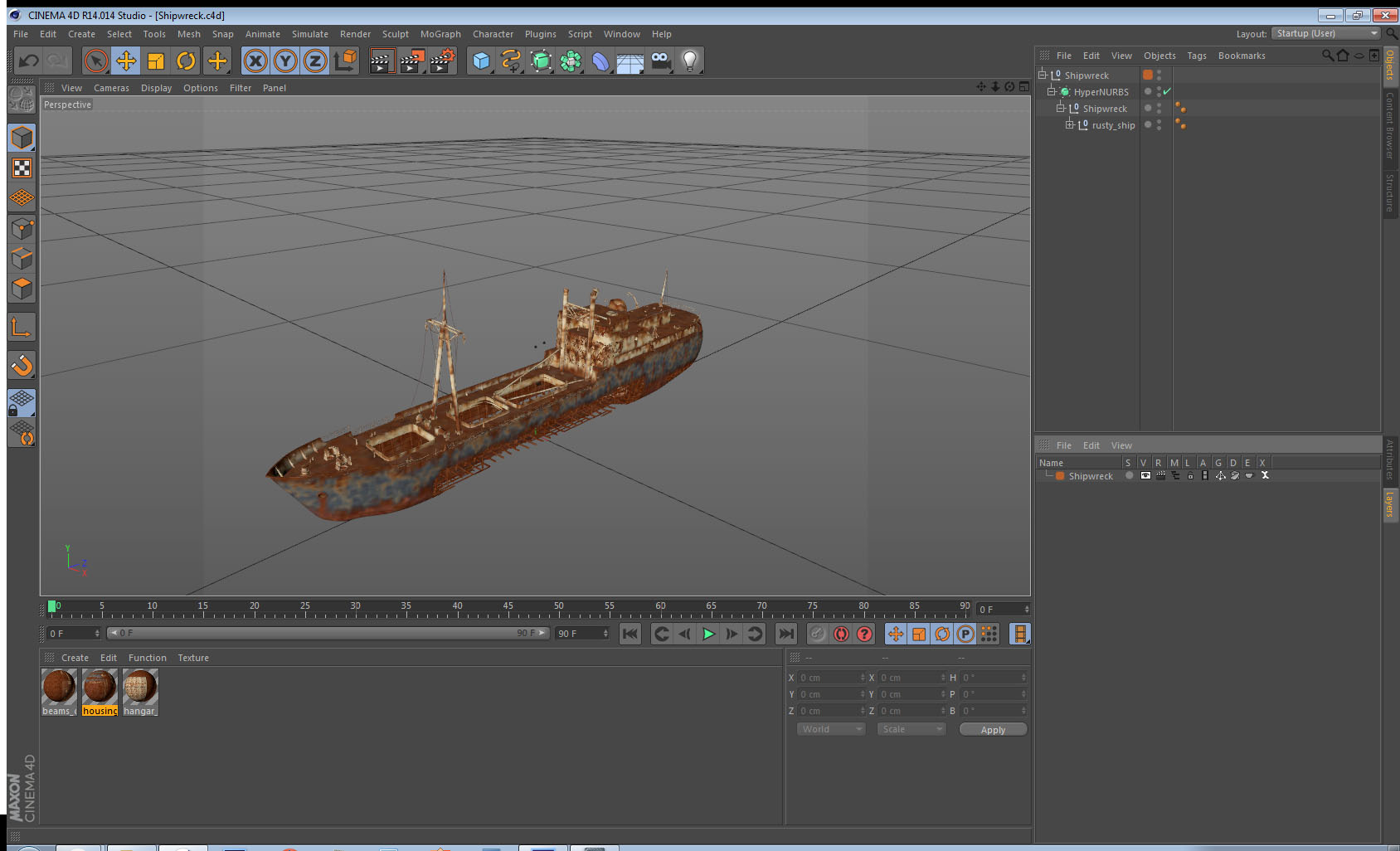Render the active view
The height and width of the screenshot is (851, 1400).
click(381, 61)
